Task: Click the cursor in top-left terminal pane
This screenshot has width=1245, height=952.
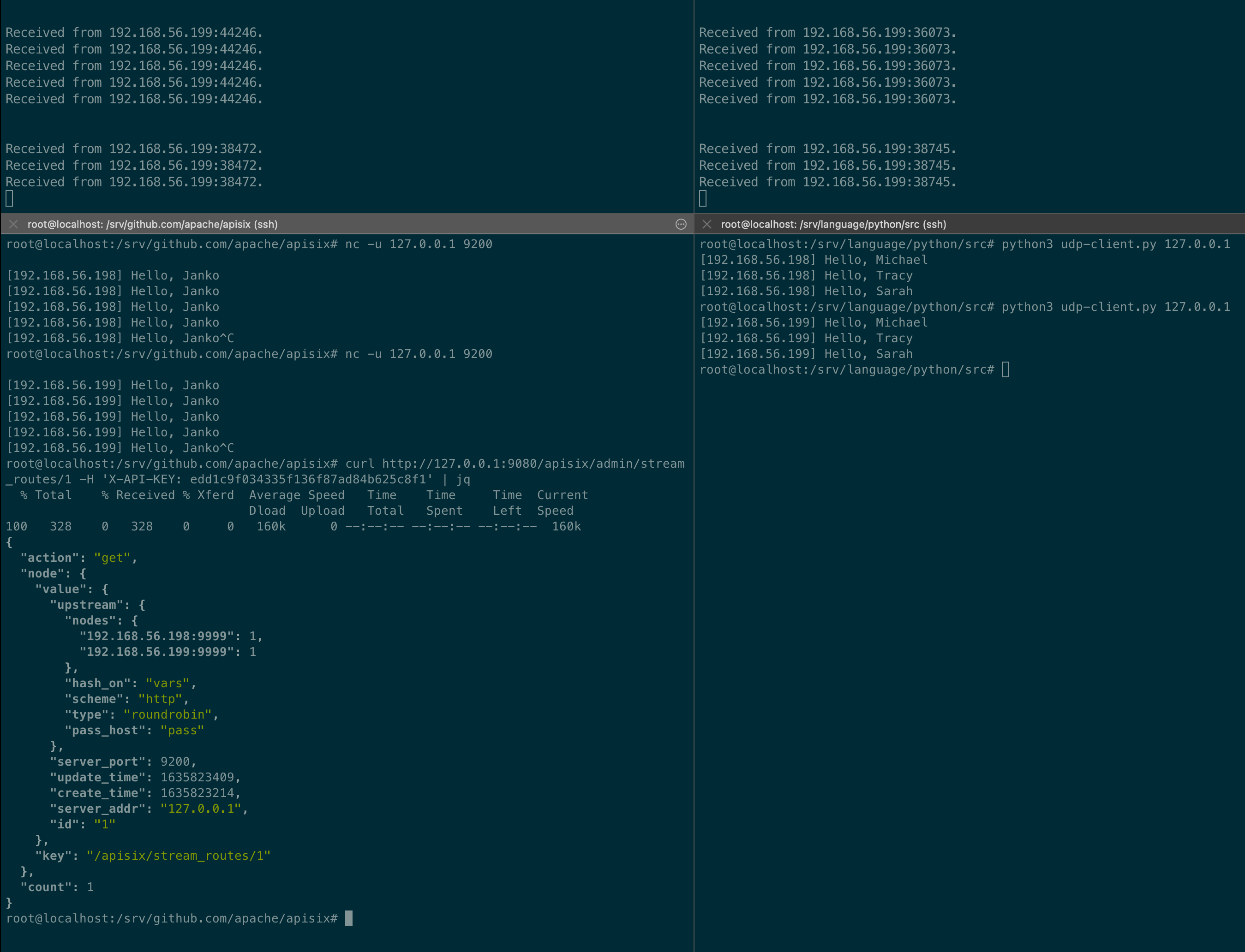Action: click(10, 198)
